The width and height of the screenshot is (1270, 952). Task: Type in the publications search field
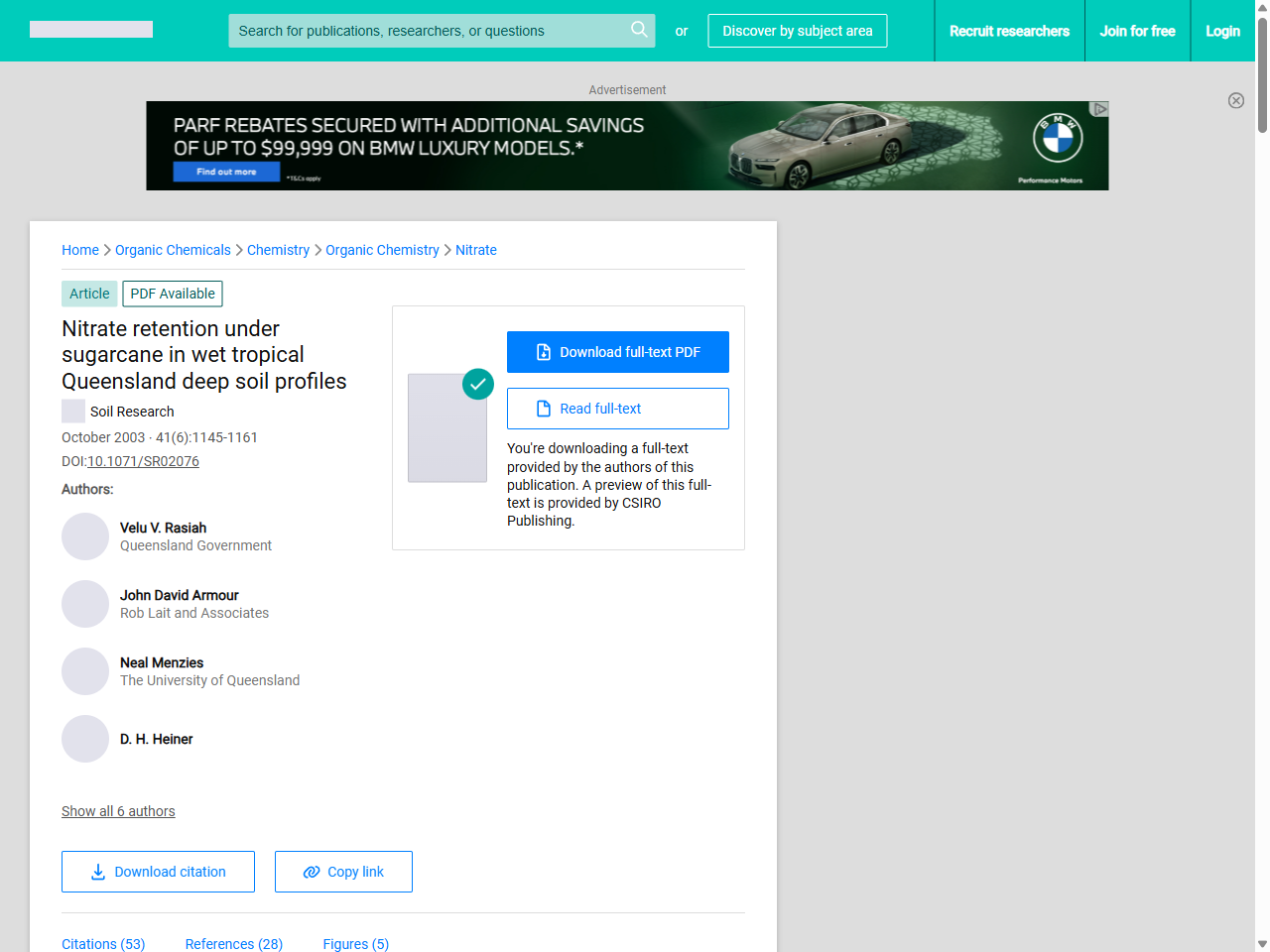pos(427,31)
